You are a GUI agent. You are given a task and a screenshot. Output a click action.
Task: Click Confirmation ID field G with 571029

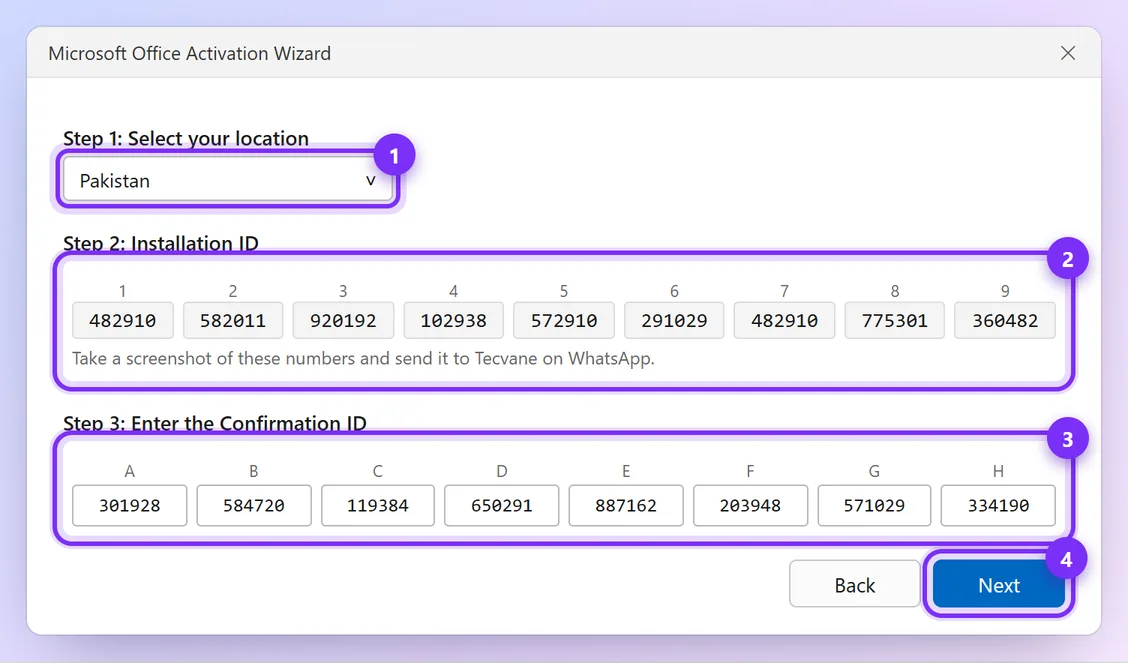coord(874,506)
